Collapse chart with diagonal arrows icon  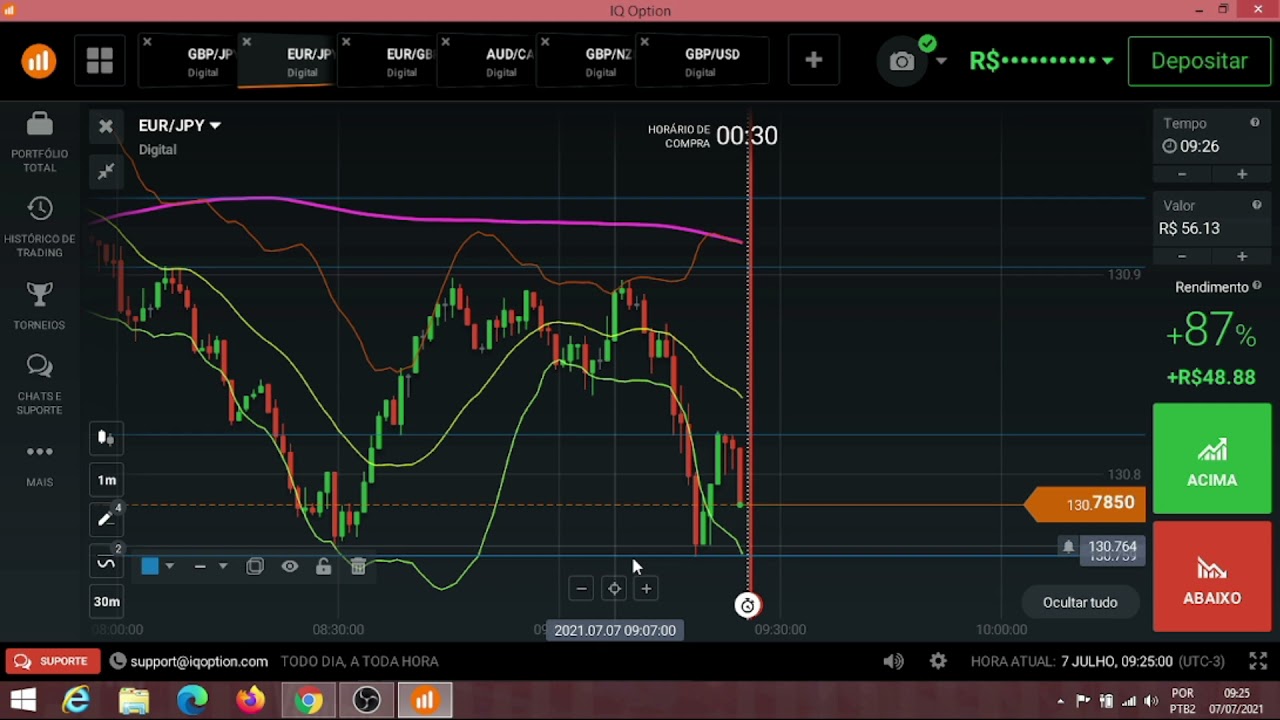106,172
